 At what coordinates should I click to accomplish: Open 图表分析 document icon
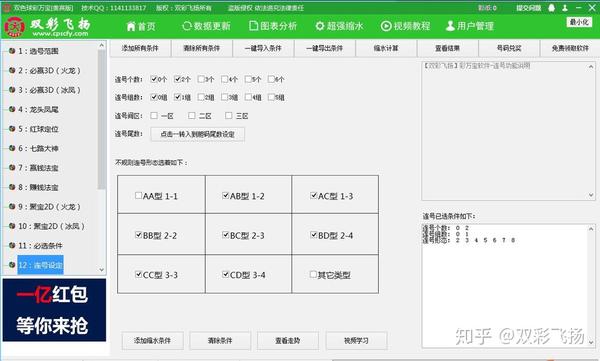(253, 26)
